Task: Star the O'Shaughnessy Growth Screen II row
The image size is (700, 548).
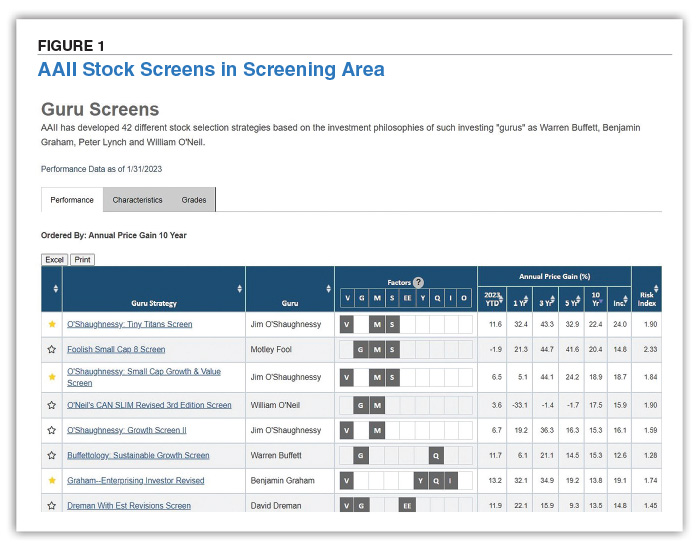Action: (x=52, y=430)
